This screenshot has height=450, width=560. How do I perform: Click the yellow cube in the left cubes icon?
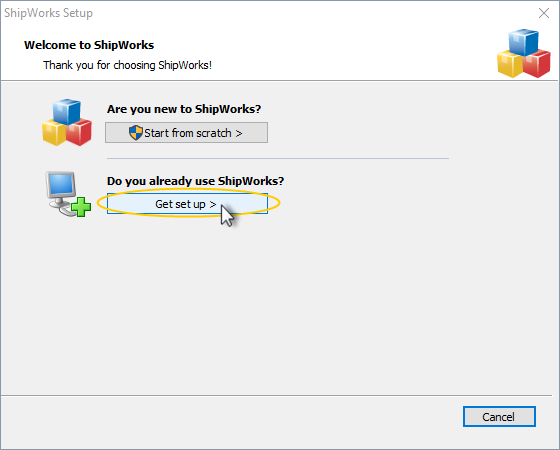(x=54, y=132)
